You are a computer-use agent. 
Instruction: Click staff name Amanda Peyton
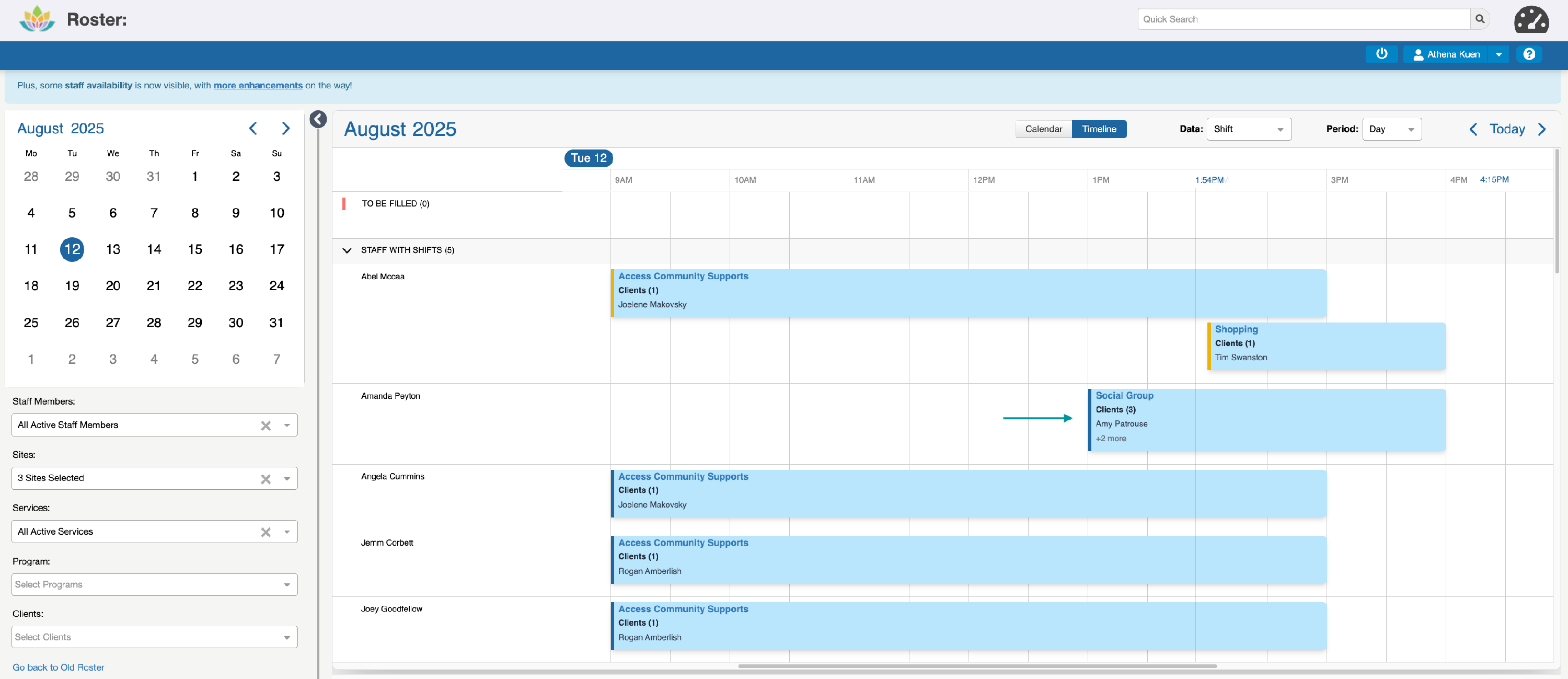391,396
